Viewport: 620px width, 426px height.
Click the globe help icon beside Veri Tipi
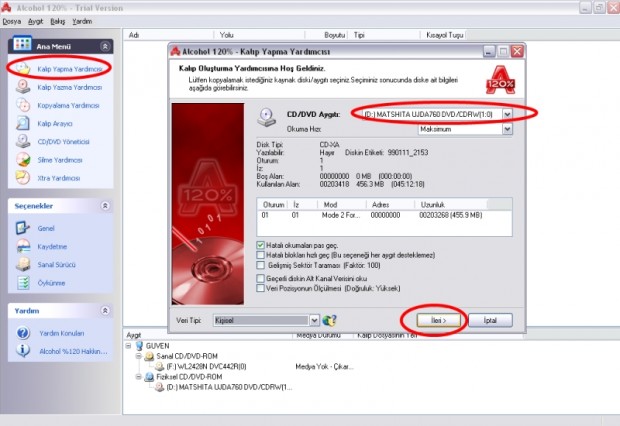click(329, 320)
